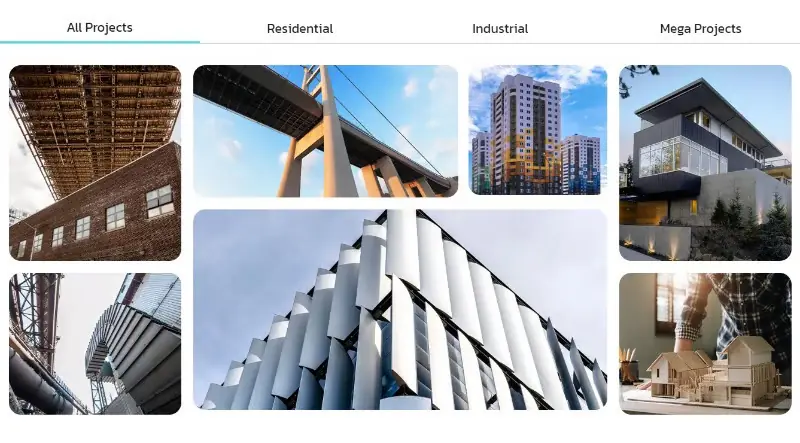View the suspension bridge project image
Screen dimensions: 800x443
[326, 131]
